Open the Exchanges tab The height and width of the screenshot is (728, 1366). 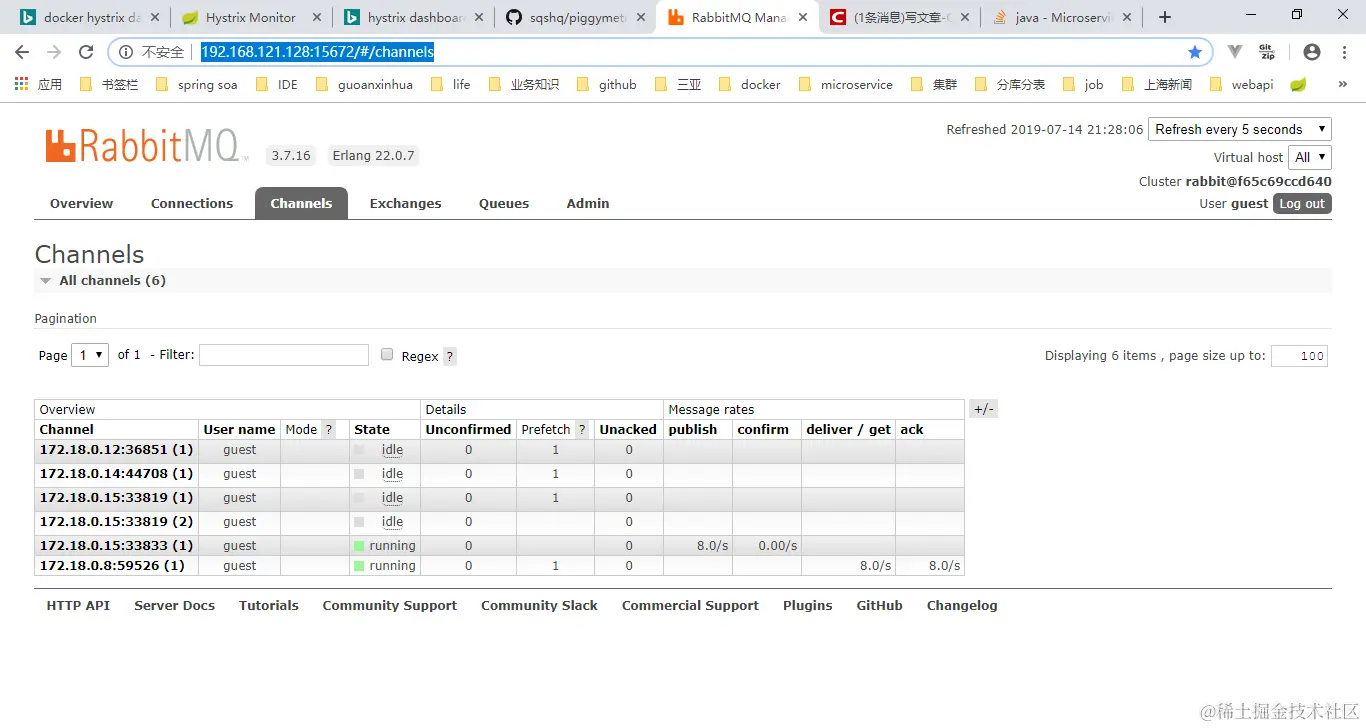click(x=405, y=203)
